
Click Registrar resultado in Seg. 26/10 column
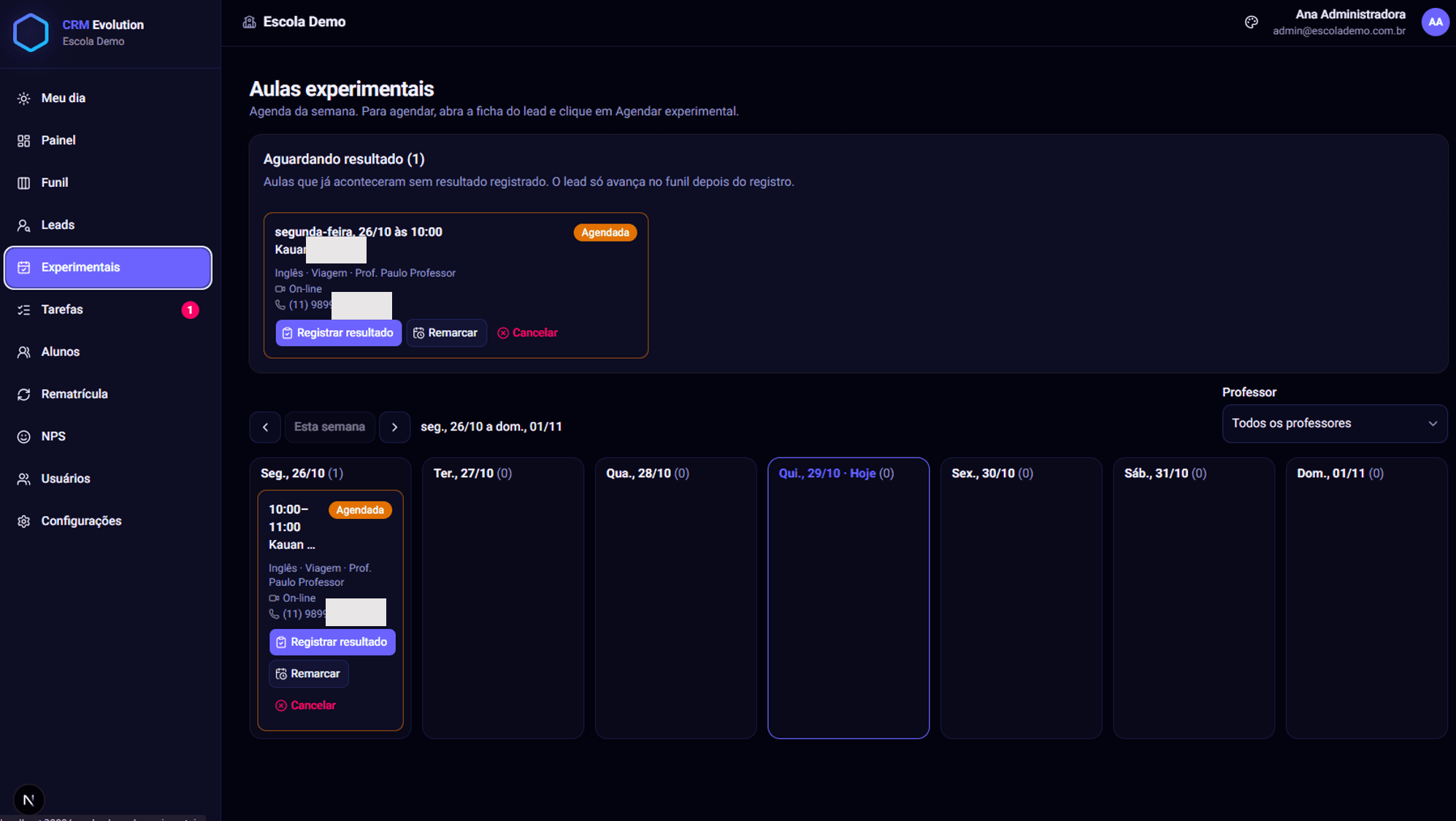pos(332,642)
